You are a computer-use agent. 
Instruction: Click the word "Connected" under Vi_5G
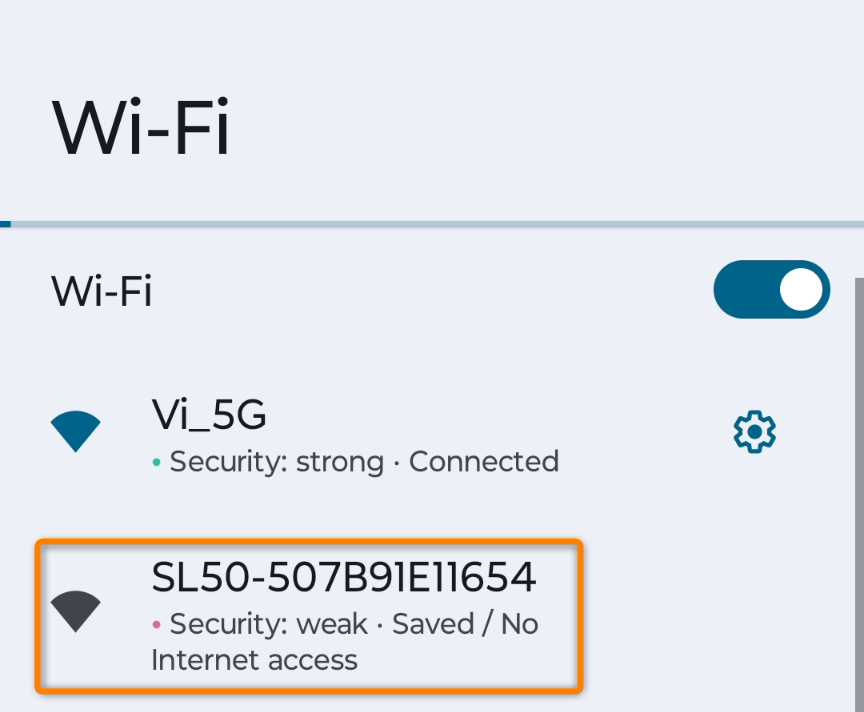click(x=484, y=461)
